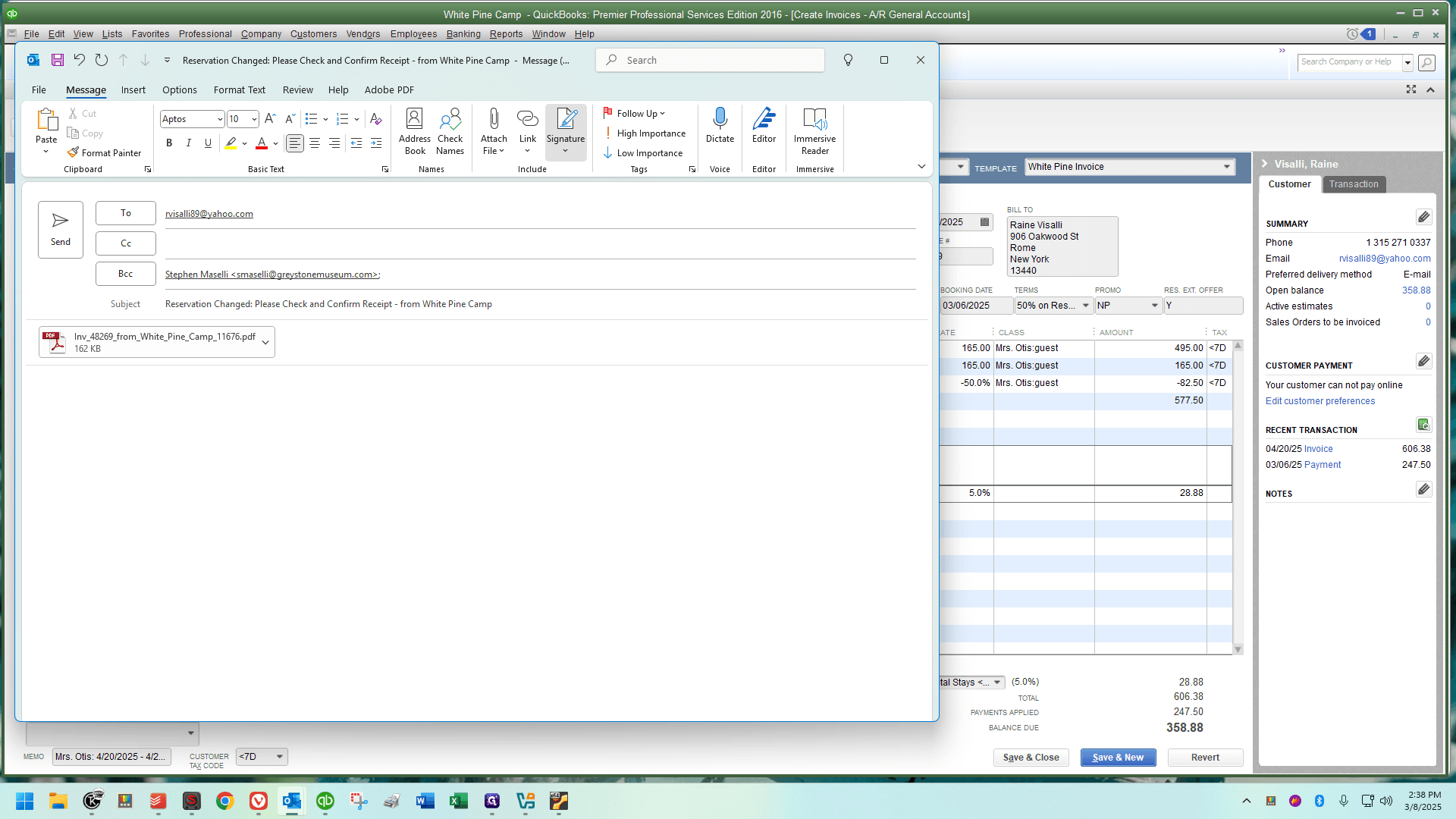This screenshot has width=1456, height=819.
Task: Click Save & New button
Action: [x=1119, y=758]
